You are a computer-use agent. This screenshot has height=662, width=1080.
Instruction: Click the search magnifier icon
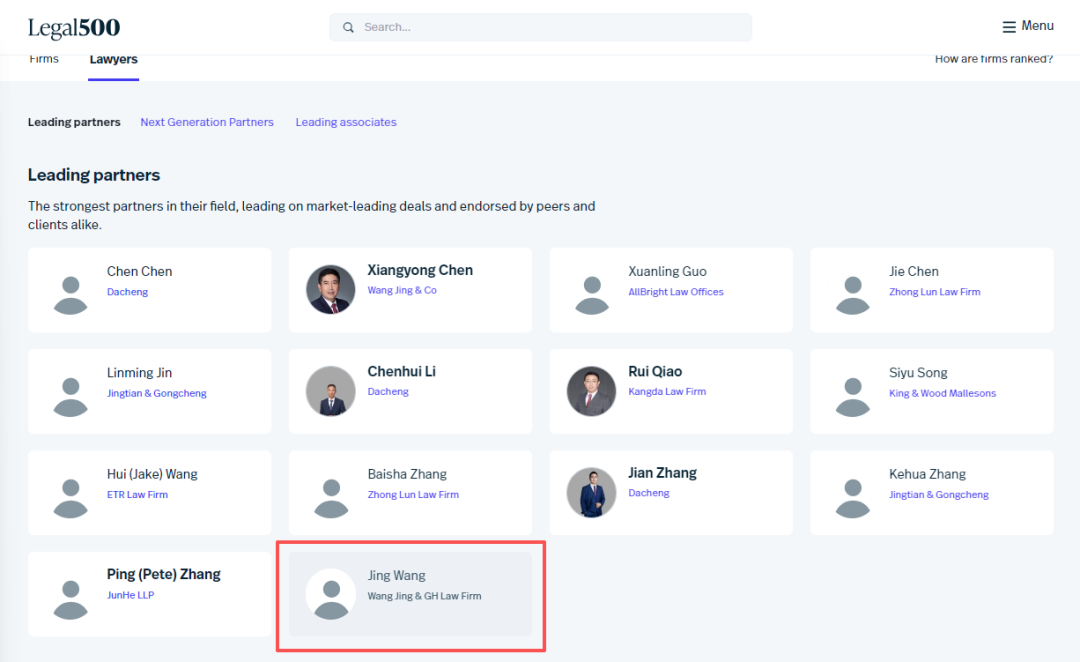point(349,28)
